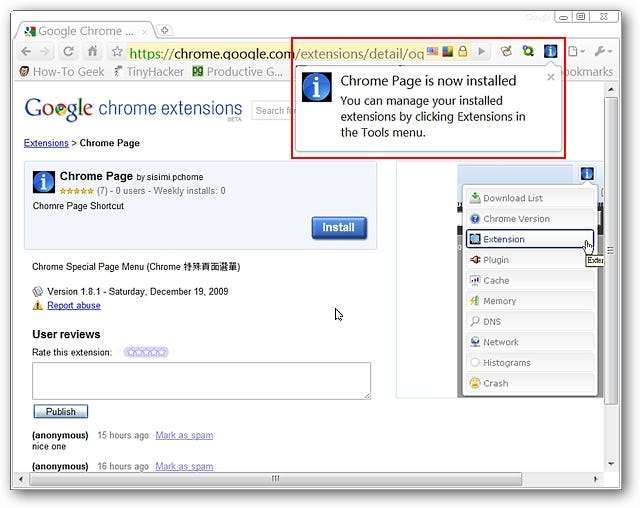Click the Google chrome extensions logo

click(x=133, y=109)
